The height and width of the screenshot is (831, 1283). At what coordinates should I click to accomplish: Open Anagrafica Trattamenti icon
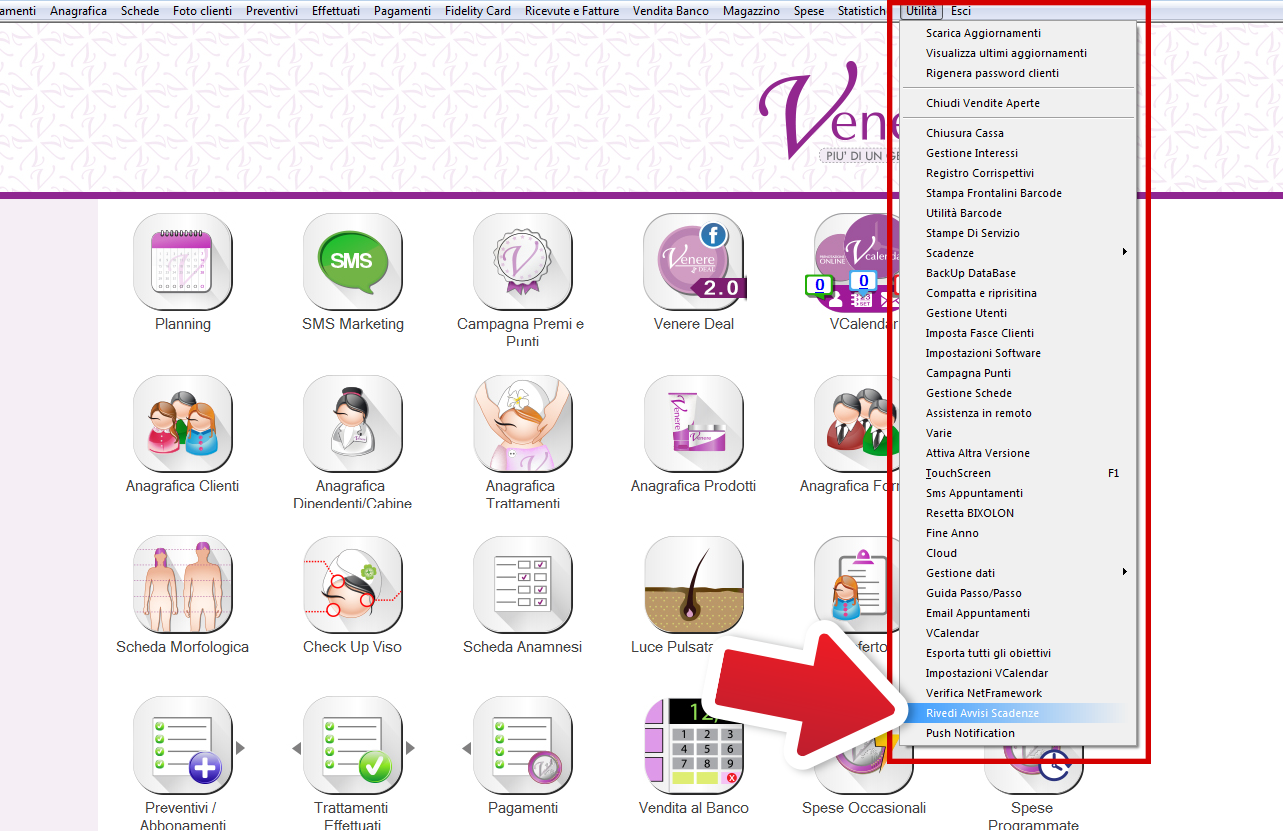tap(523, 424)
